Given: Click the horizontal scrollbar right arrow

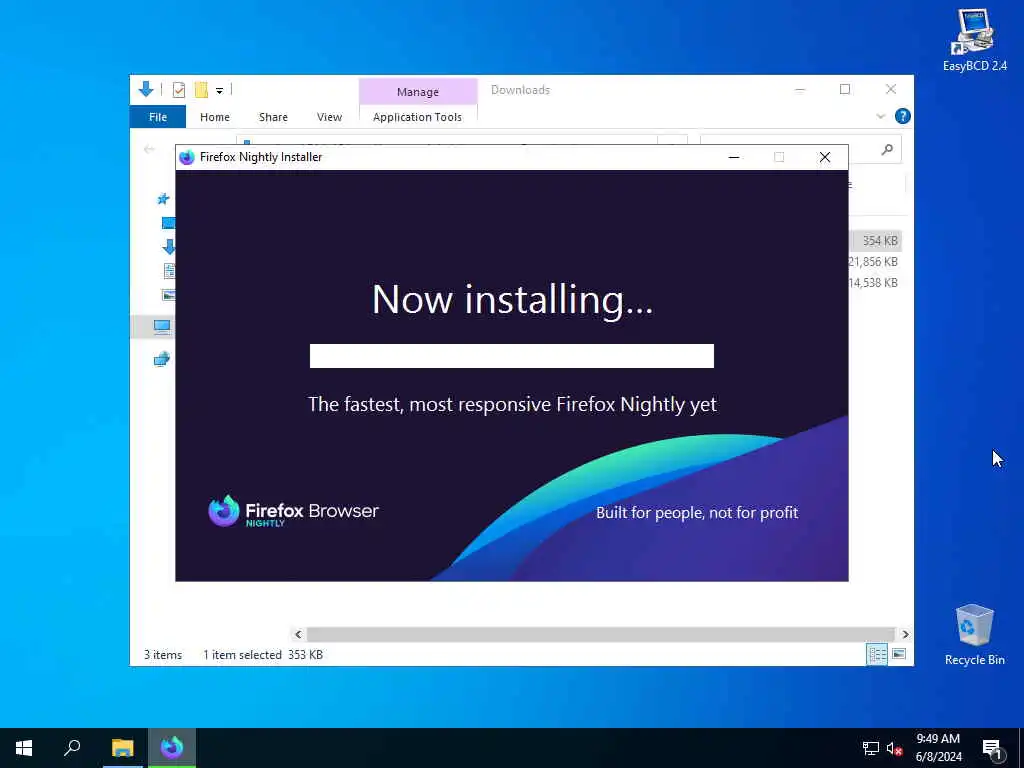Looking at the screenshot, I should tap(905, 634).
